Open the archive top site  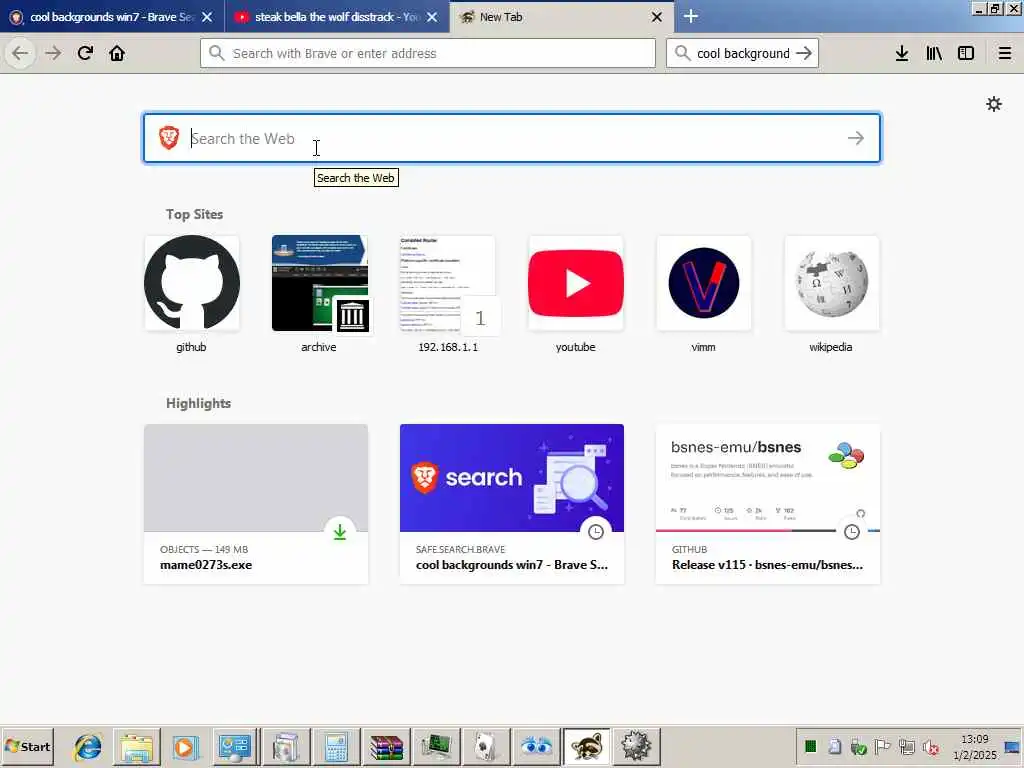pyautogui.click(x=319, y=295)
